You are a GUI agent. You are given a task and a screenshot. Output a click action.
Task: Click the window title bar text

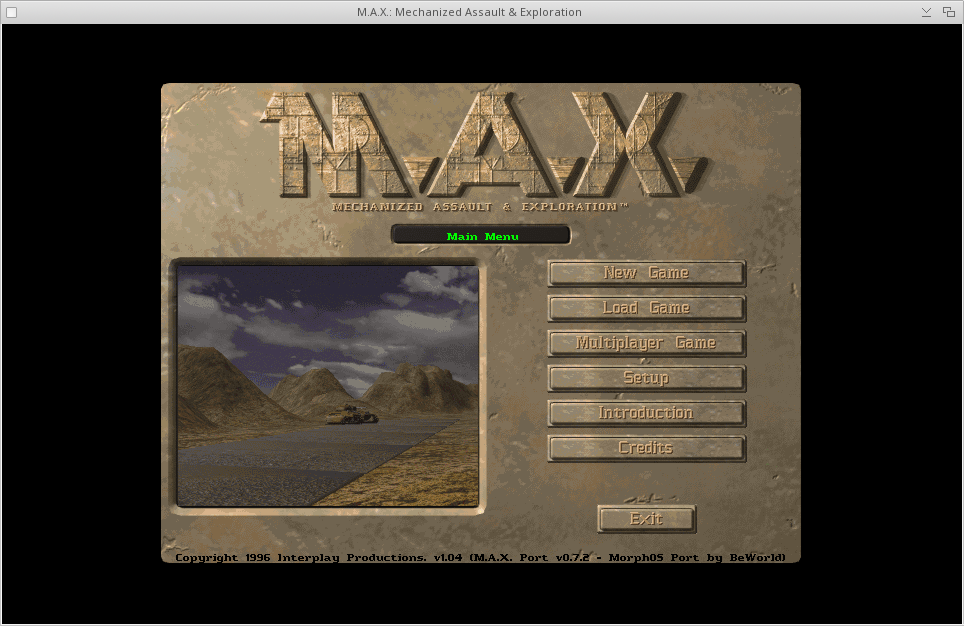click(x=469, y=12)
